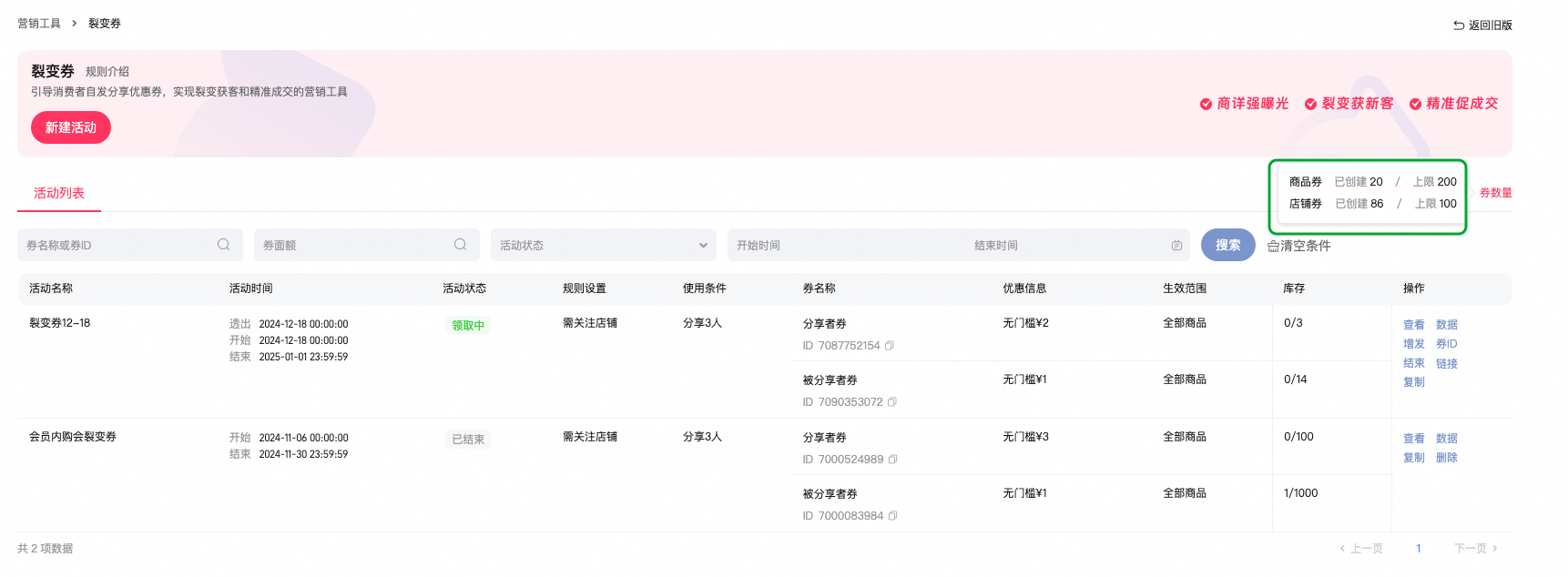Focus the 券面额 input field
This screenshot has width=1568, height=577.
click(367, 245)
